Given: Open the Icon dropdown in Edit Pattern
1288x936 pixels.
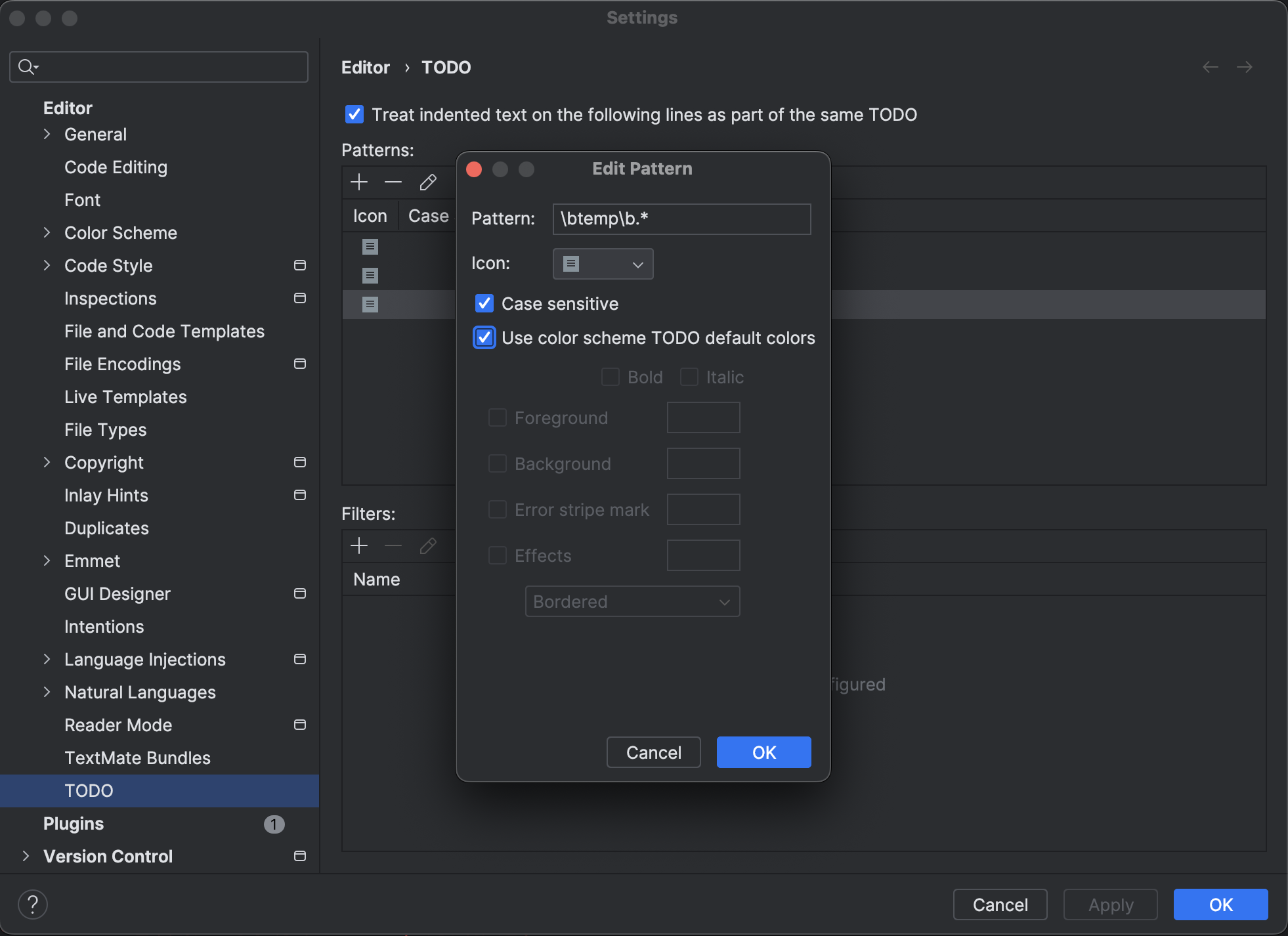Looking at the screenshot, I should point(603,264).
